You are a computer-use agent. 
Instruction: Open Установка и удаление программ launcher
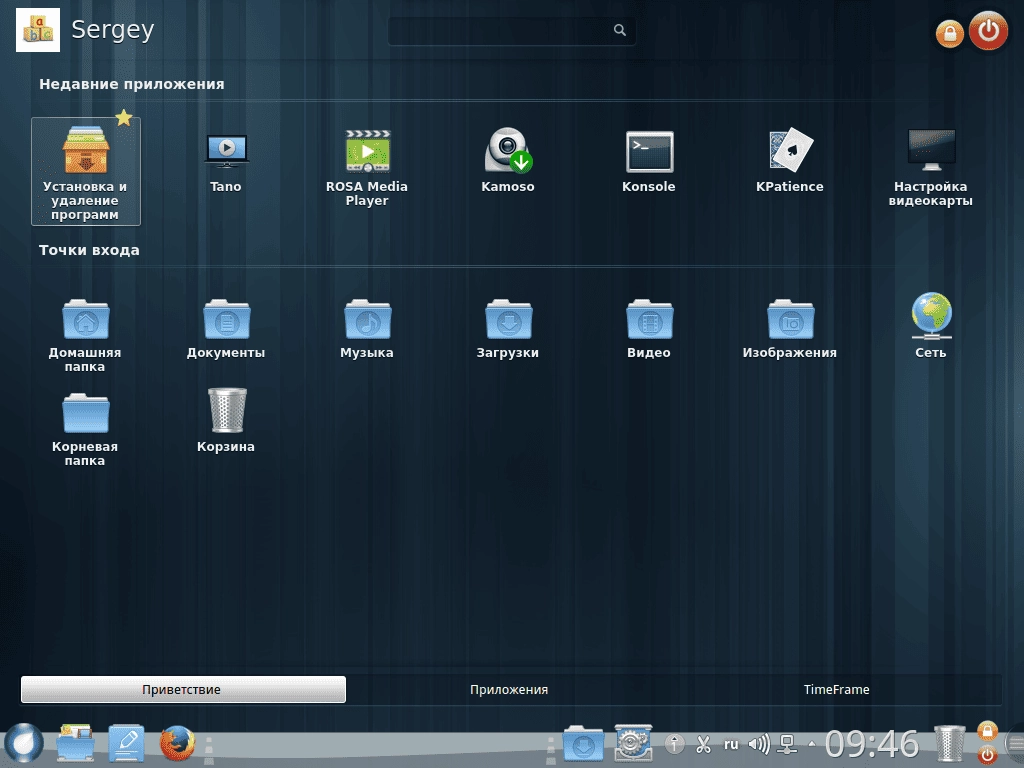(86, 171)
